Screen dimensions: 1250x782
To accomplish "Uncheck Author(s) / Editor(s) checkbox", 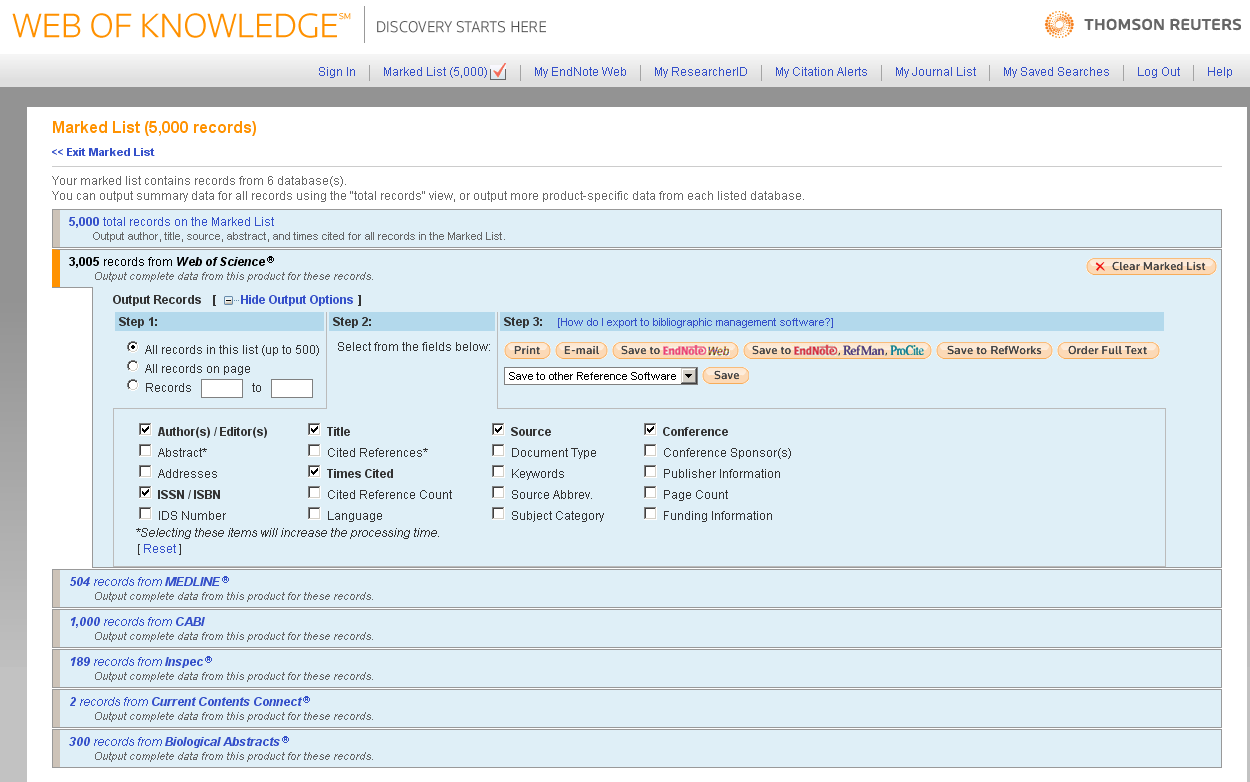I will click(x=145, y=429).
